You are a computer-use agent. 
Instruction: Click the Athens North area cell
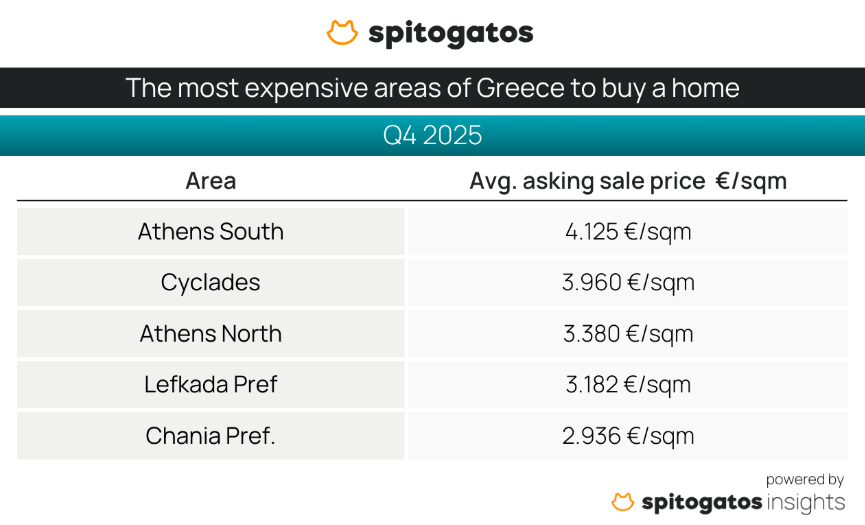click(211, 334)
